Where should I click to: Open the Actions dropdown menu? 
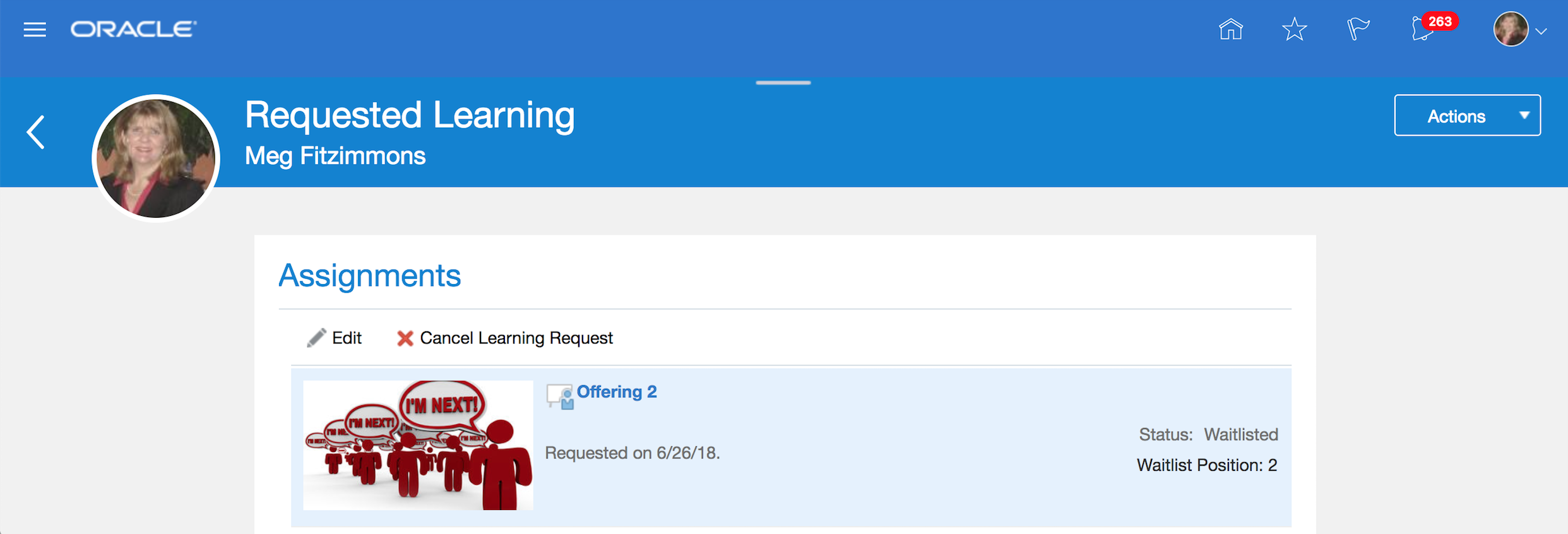click(1456, 116)
